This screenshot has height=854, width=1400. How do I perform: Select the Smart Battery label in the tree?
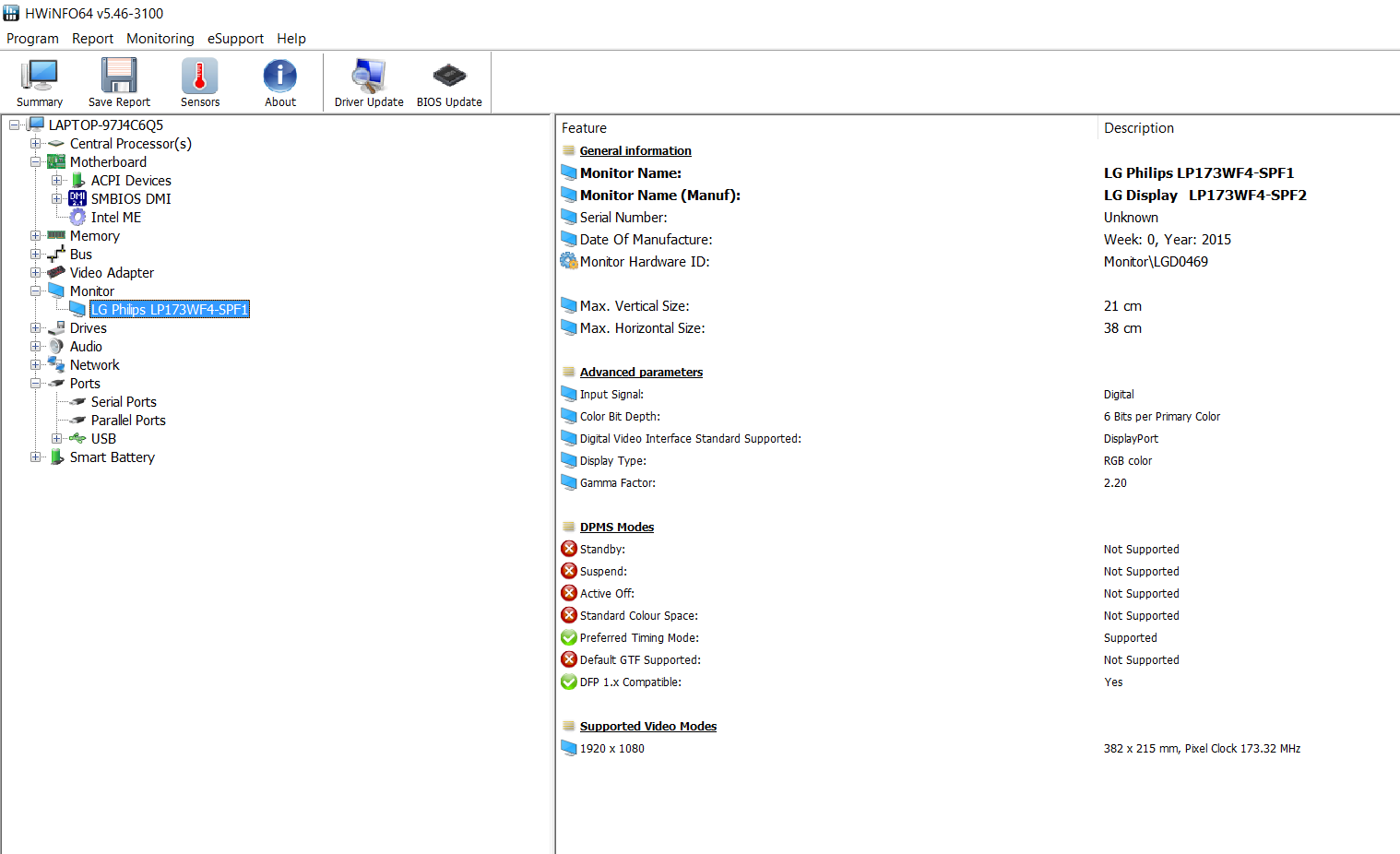point(113,457)
